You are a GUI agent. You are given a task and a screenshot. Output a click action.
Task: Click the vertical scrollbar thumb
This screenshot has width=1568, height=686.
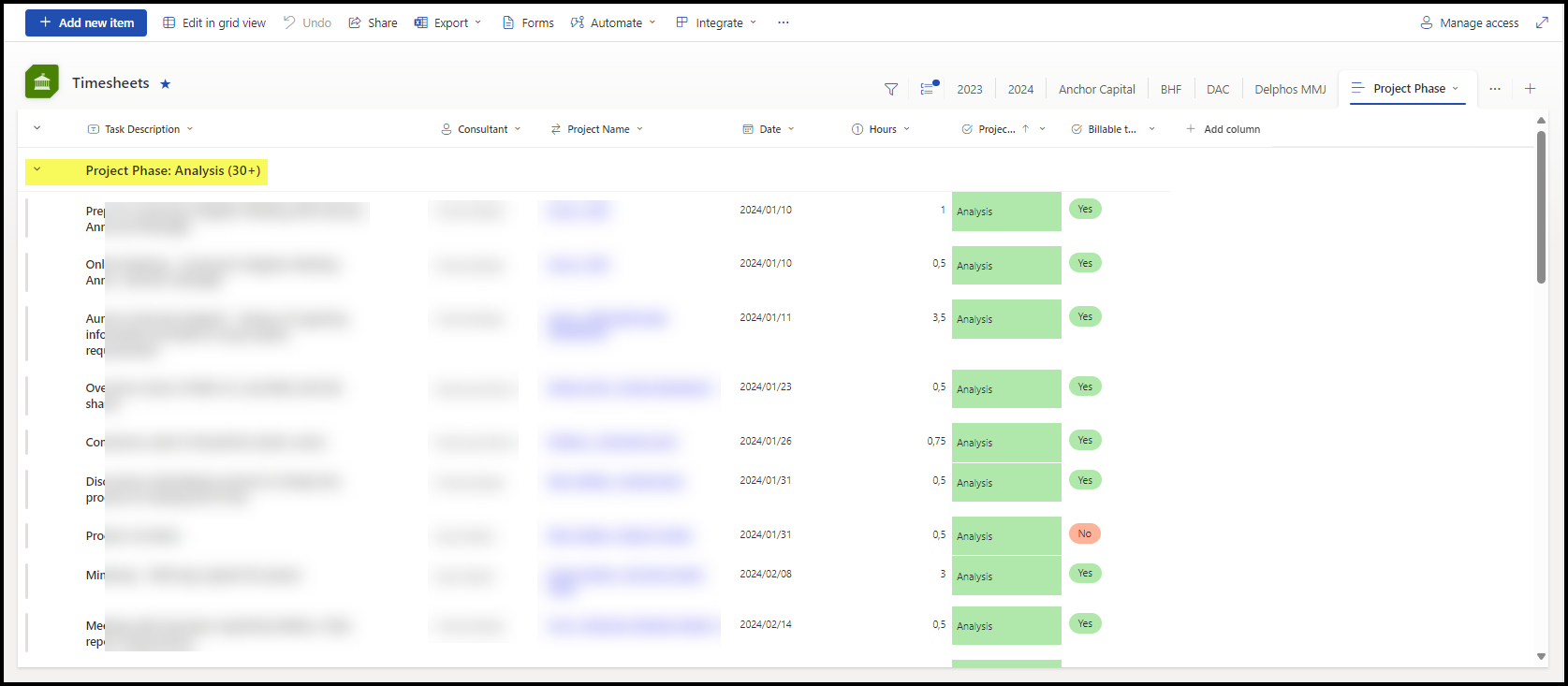[1541, 206]
